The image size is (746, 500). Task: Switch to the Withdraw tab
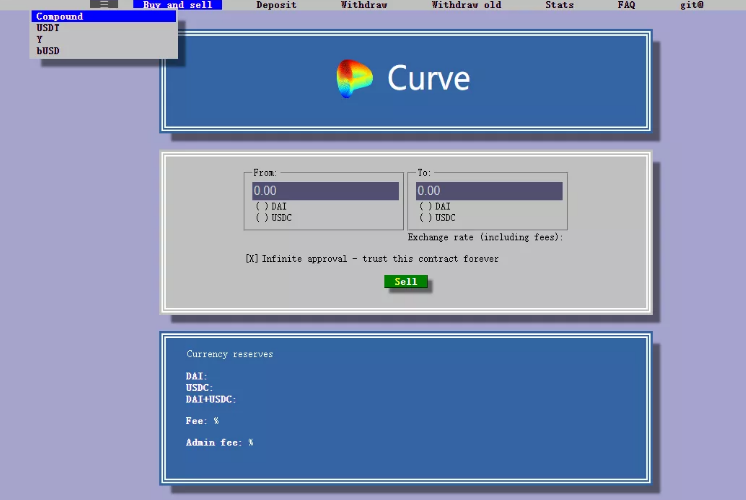click(364, 5)
